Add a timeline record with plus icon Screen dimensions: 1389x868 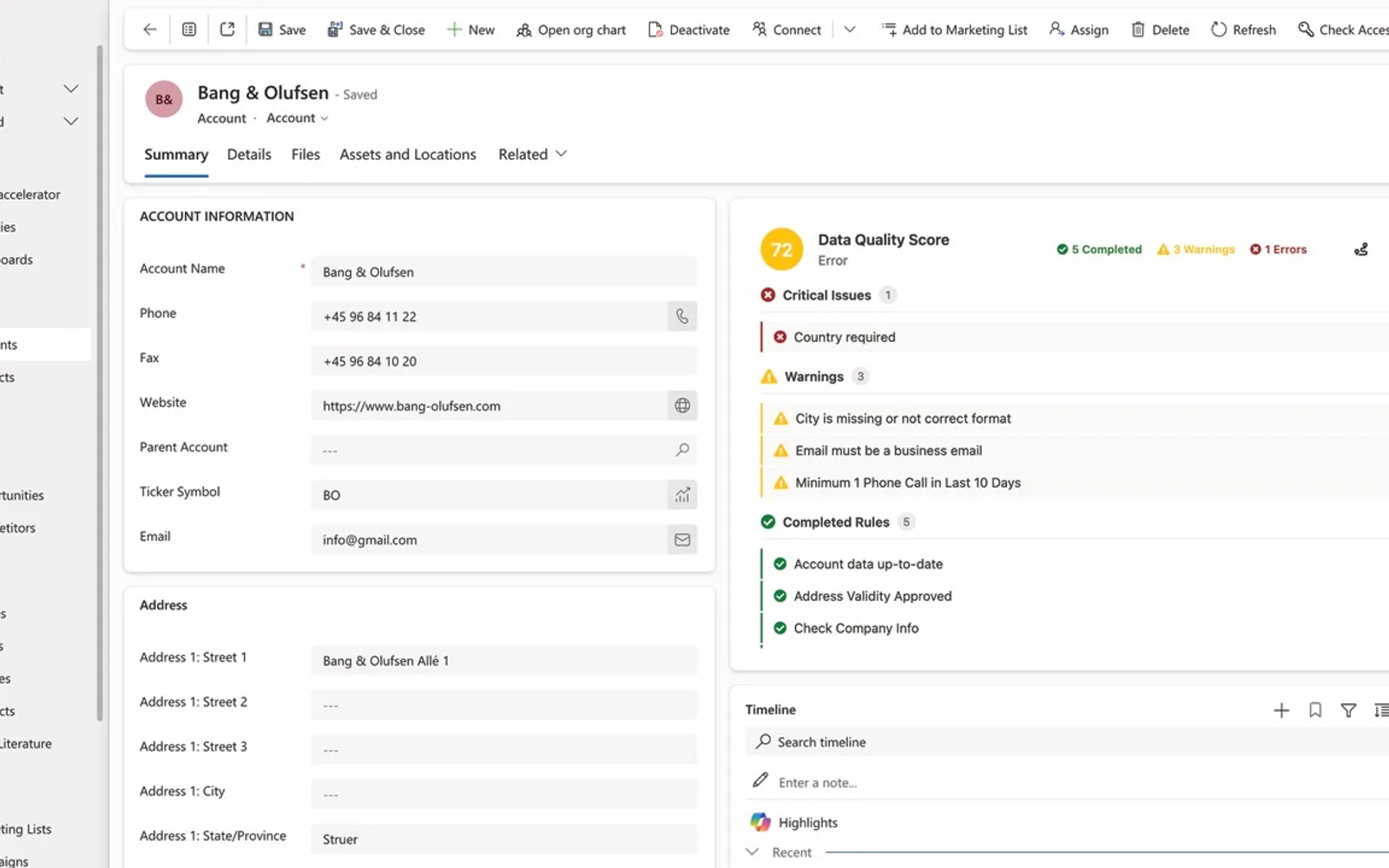(1281, 710)
